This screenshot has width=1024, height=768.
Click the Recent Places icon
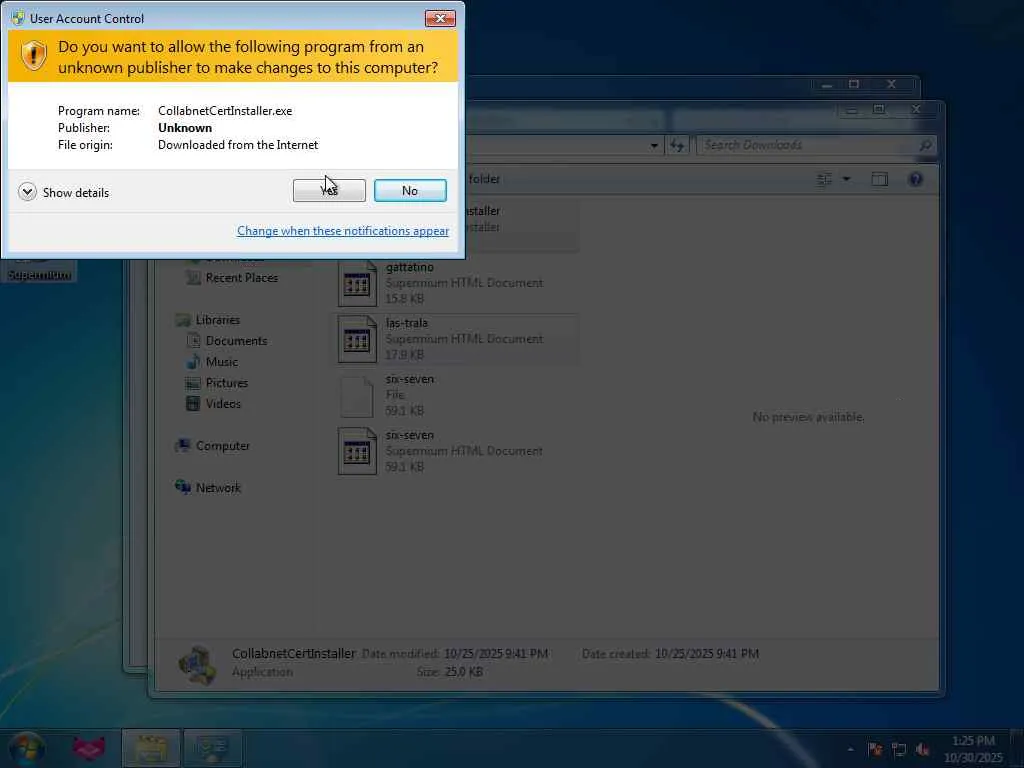pos(193,278)
